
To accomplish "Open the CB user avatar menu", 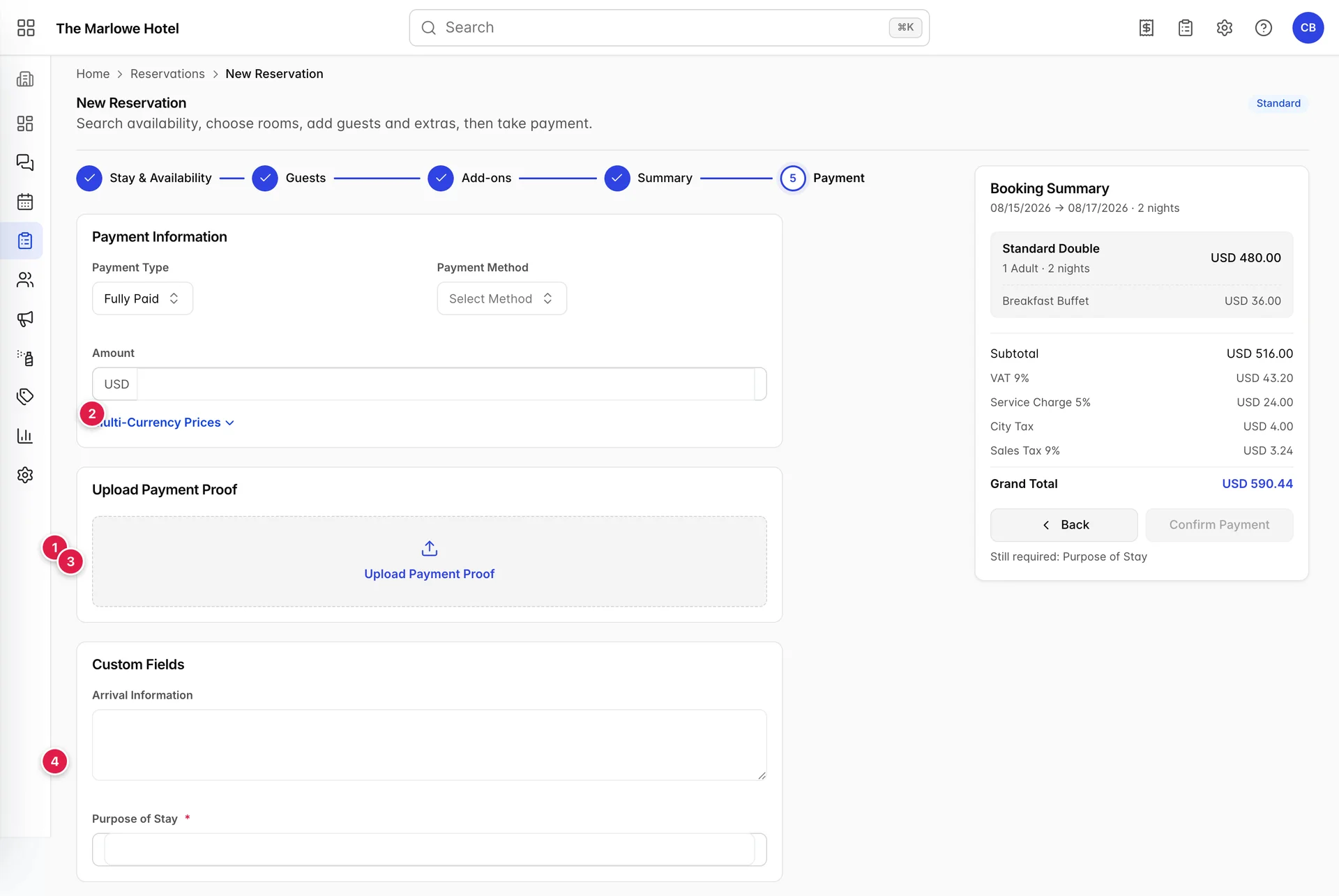I will (1308, 28).
